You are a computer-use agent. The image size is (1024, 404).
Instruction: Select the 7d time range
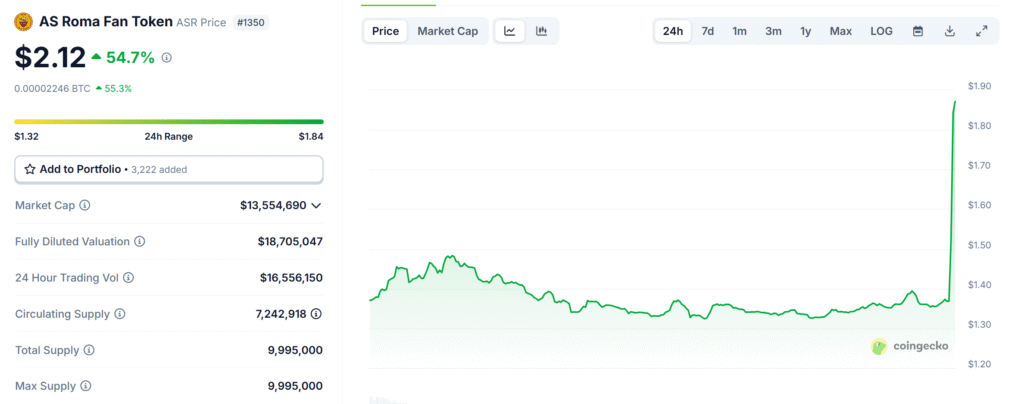(x=707, y=31)
